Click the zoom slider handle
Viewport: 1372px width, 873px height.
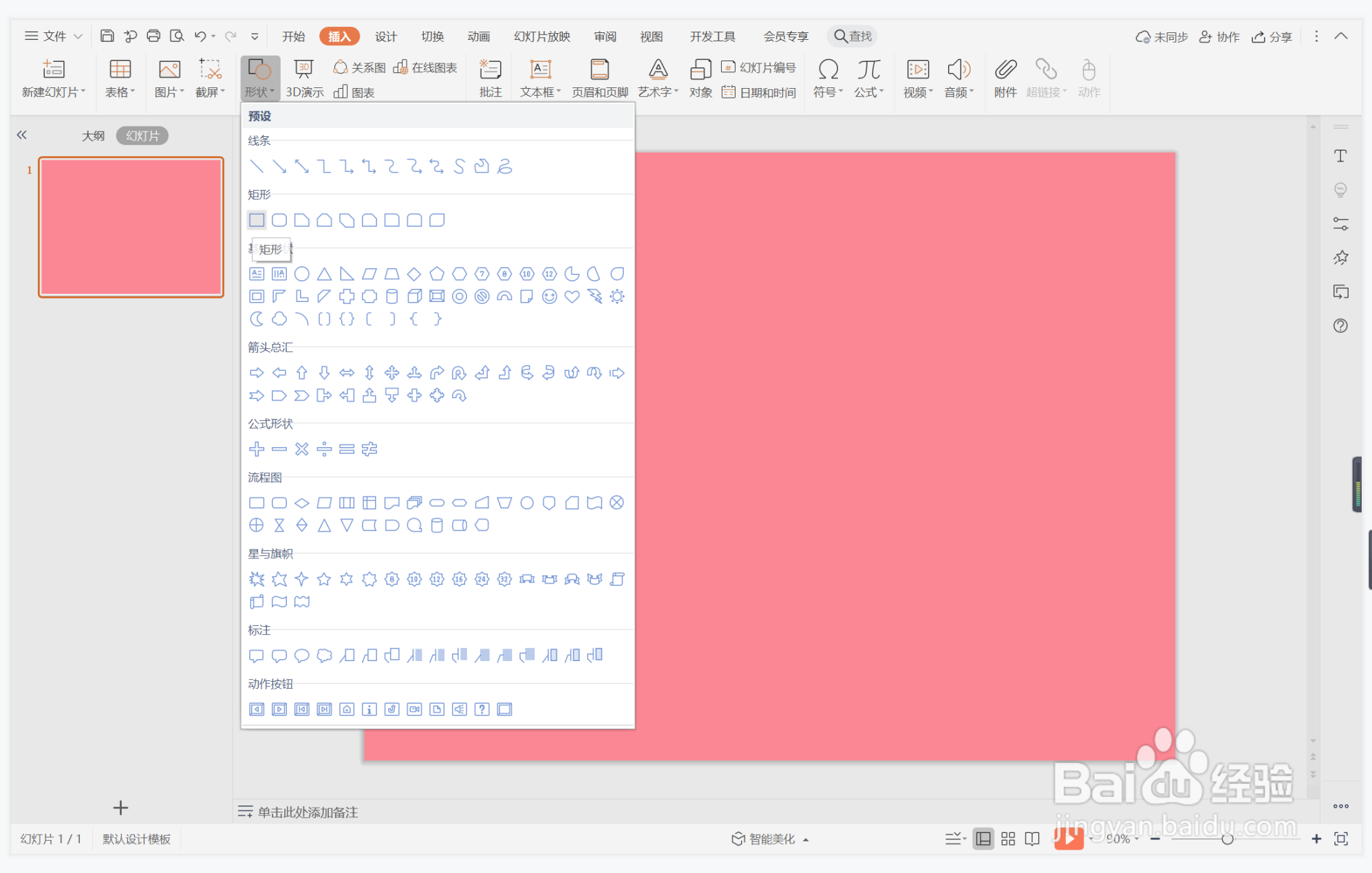[x=1227, y=839]
